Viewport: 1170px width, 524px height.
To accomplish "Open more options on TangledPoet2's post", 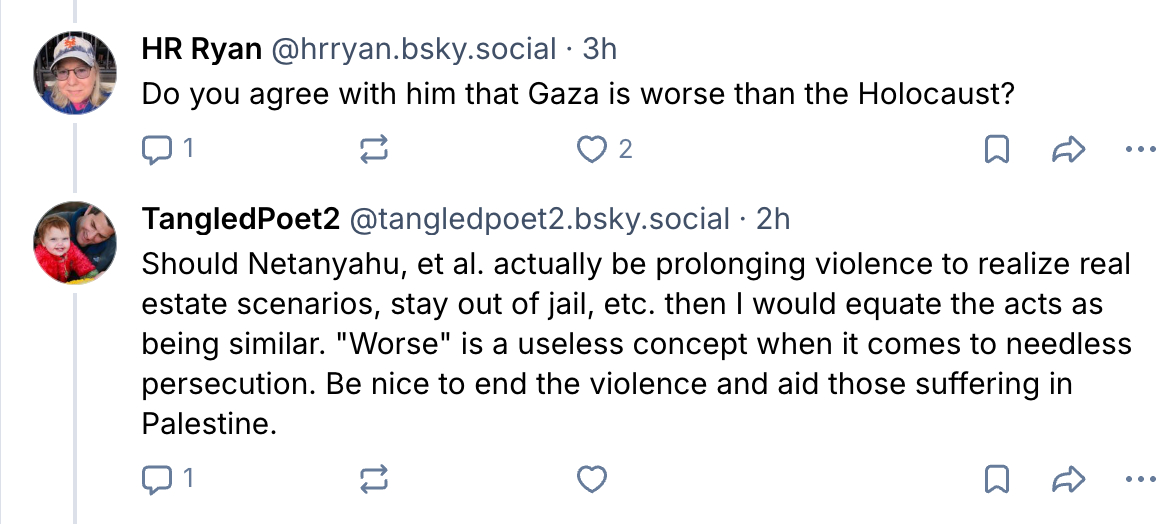I will (1140, 479).
